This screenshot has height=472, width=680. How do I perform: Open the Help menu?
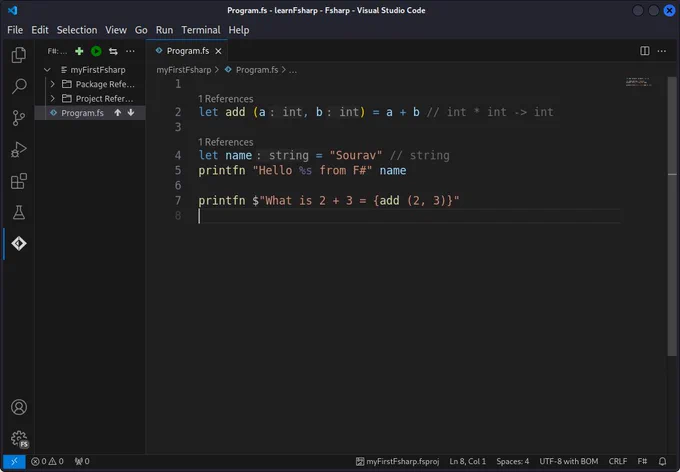pos(239,30)
